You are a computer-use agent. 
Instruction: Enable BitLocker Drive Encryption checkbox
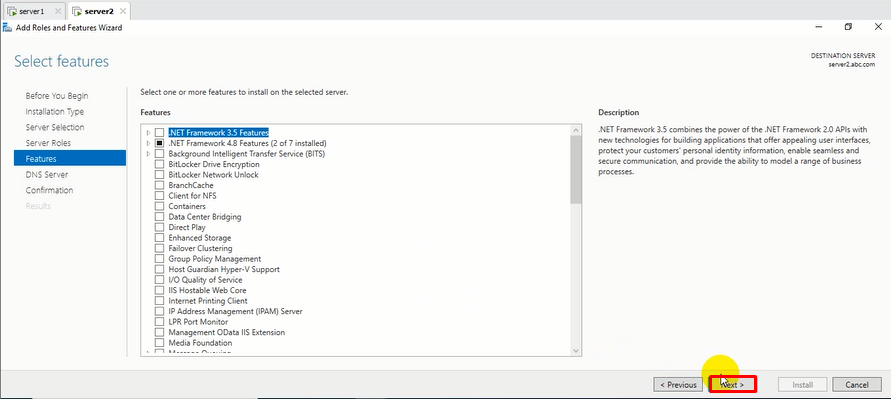click(x=159, y=164)
